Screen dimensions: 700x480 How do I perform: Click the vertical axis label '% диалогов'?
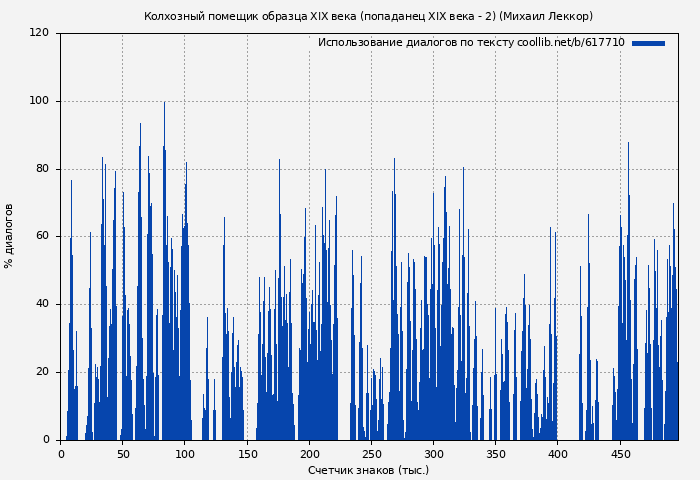pos(10,236)
